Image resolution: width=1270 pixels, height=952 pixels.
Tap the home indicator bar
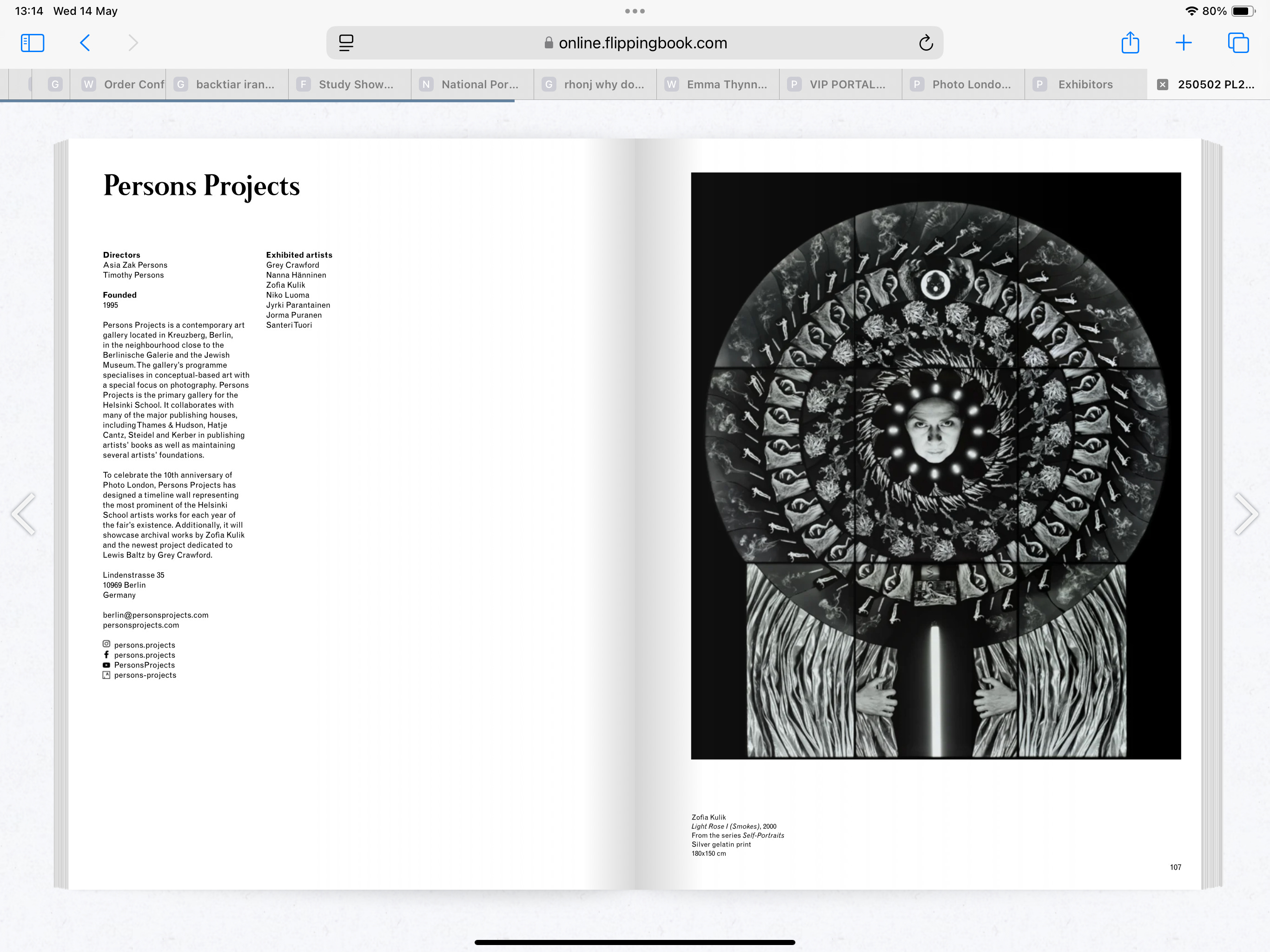coord(635,942)
